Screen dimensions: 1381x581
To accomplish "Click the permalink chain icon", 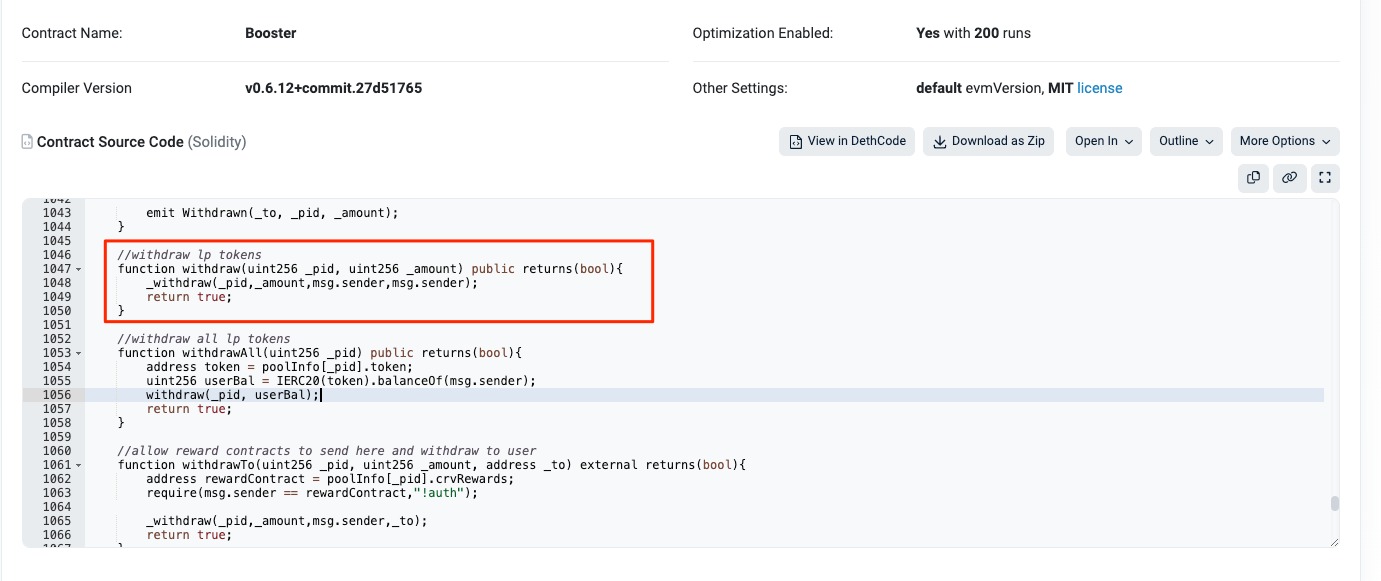I will [1289, 177].
